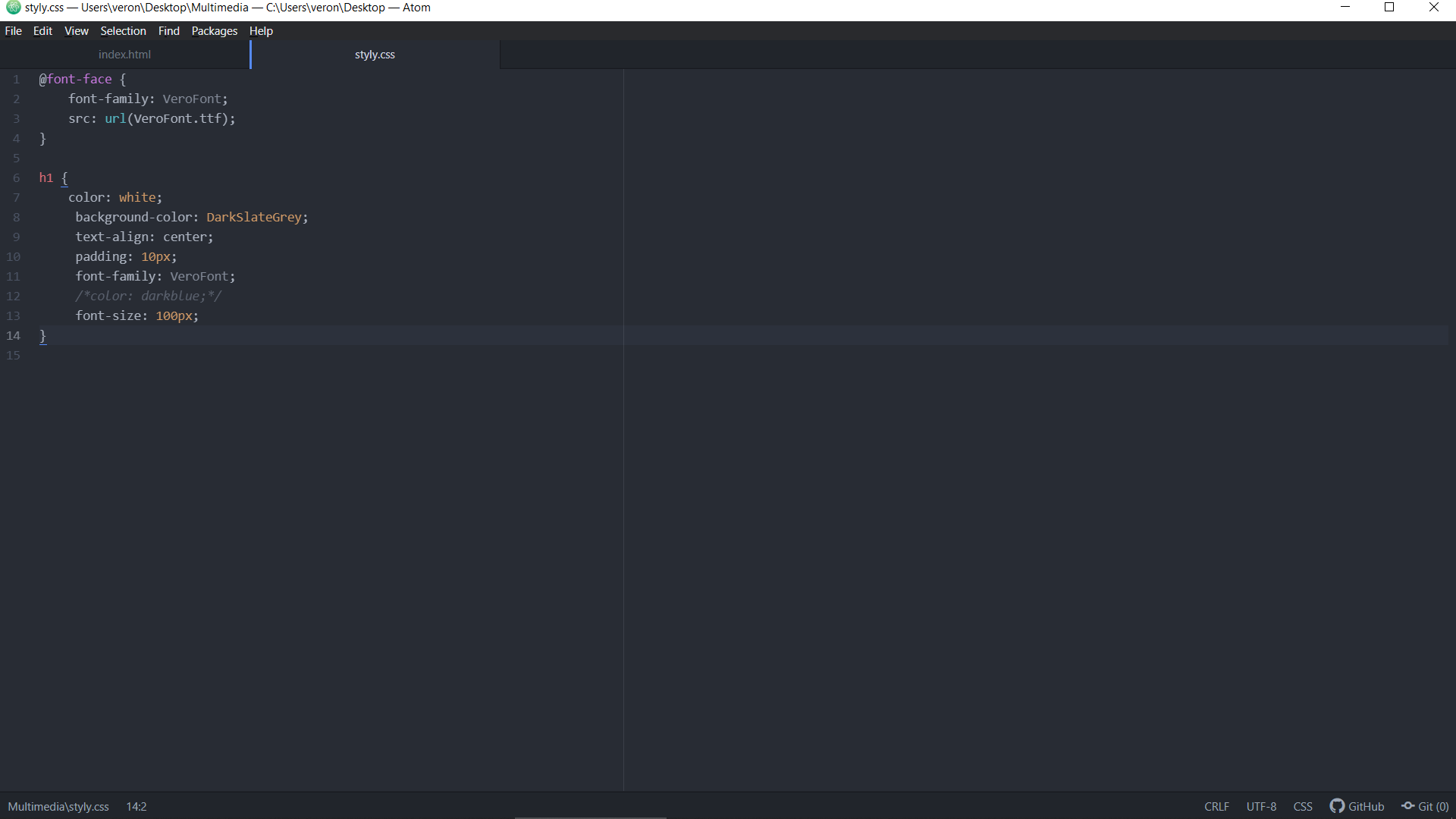Click the Multimedia\styly.css path in status bar
This screenshot has height=819, width=1456.
pos(58,807)
